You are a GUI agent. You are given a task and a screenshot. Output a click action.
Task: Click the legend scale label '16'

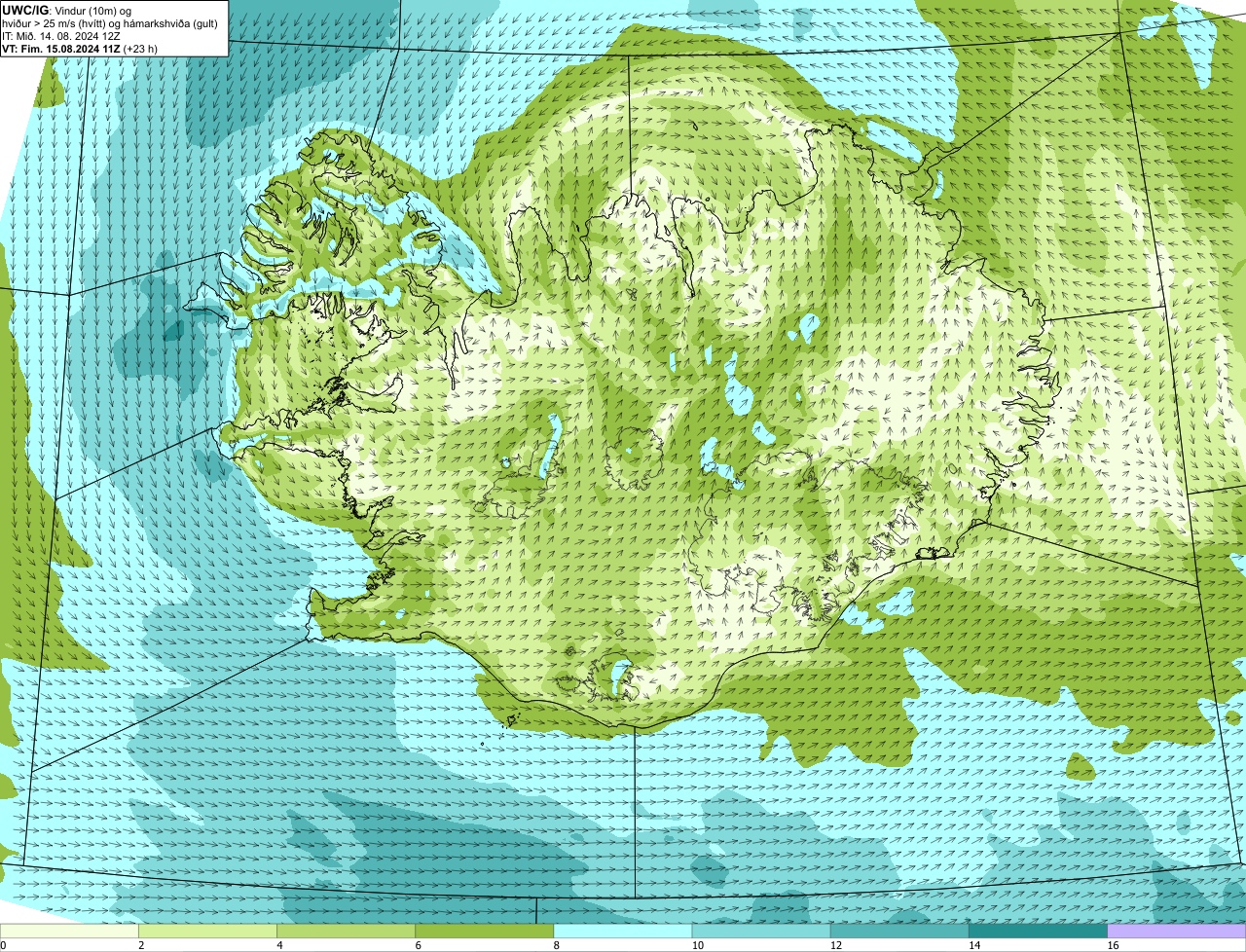pos(1113,945)
